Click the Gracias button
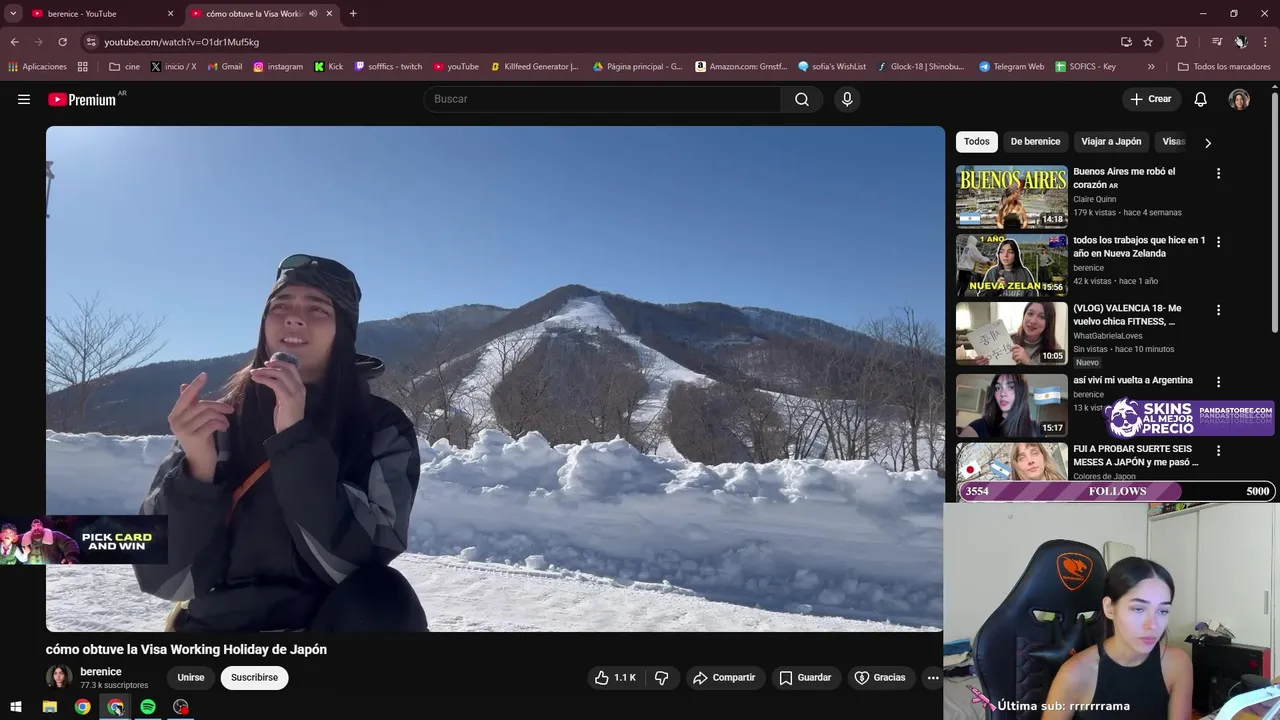Image resolution: width=1280 pixels, height=720 pixels. pyautogui.click(x=880, y=678)
